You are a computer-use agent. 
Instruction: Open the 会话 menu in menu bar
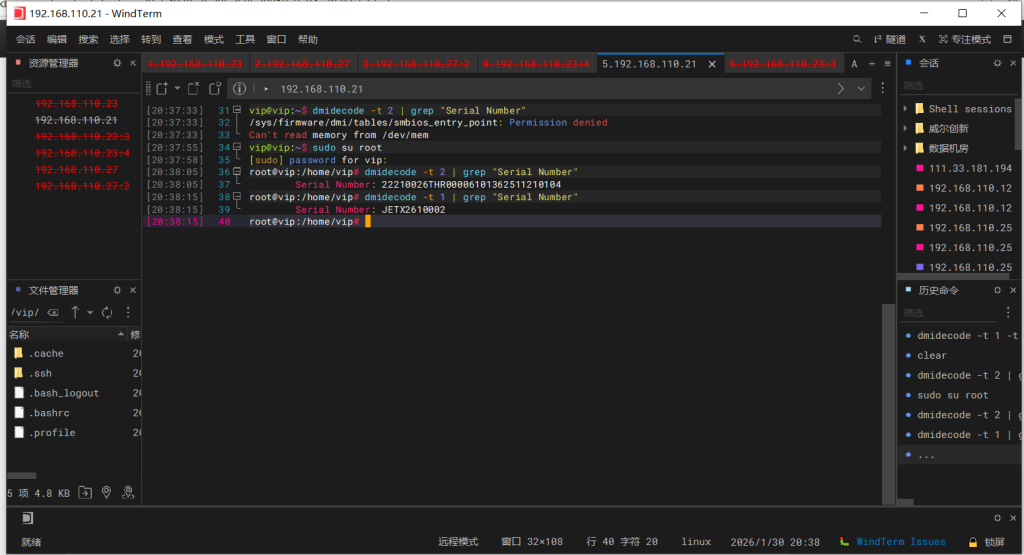coord(25,40)
